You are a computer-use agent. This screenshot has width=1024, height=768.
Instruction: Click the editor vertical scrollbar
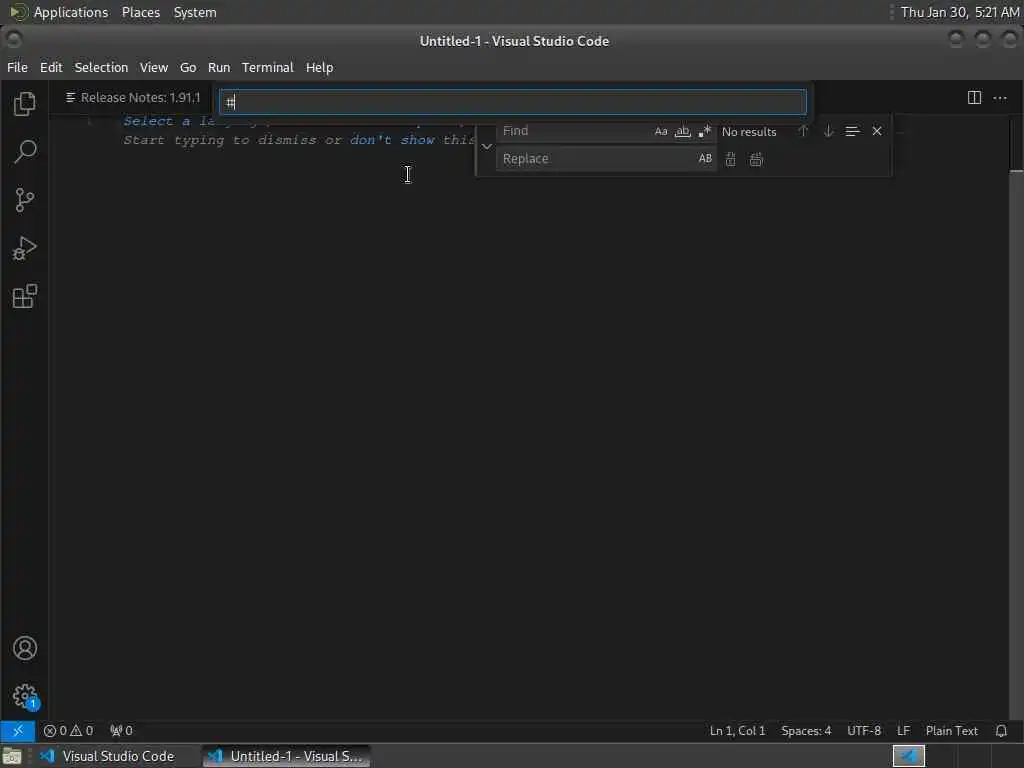click(1016, 418)
